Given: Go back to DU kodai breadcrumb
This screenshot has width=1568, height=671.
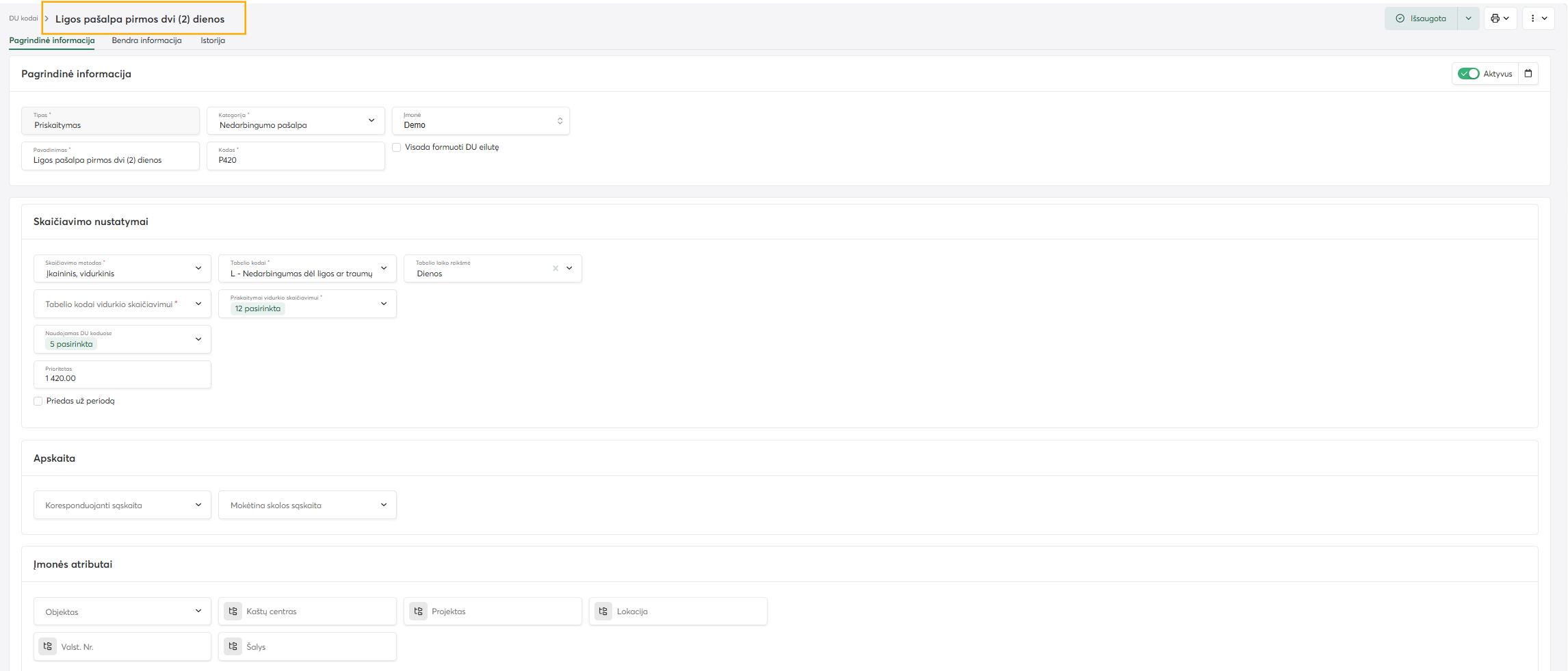Looking at the screenshot, I should tap(23, 18).
